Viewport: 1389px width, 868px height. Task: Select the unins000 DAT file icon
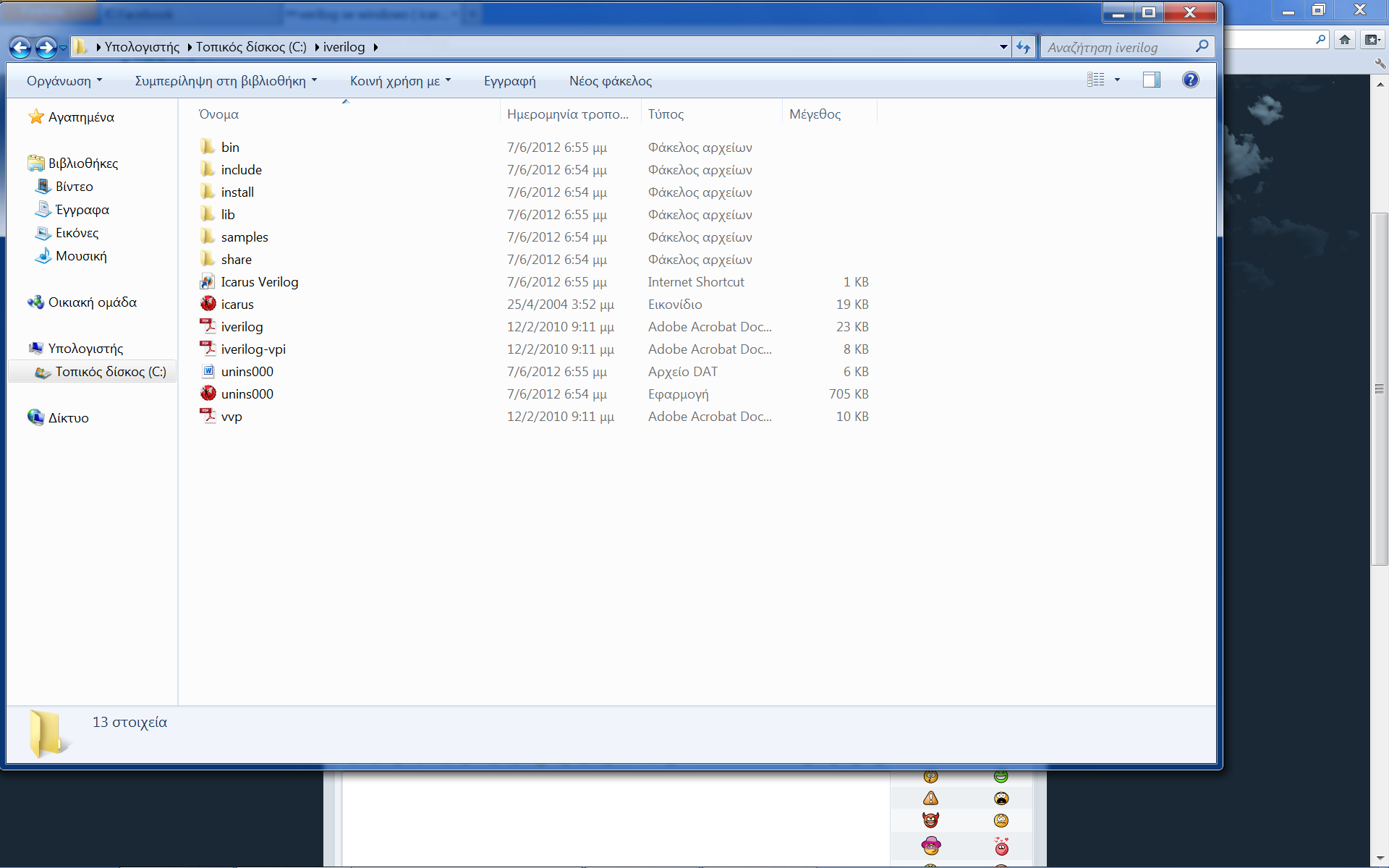(x=208, y=371)
